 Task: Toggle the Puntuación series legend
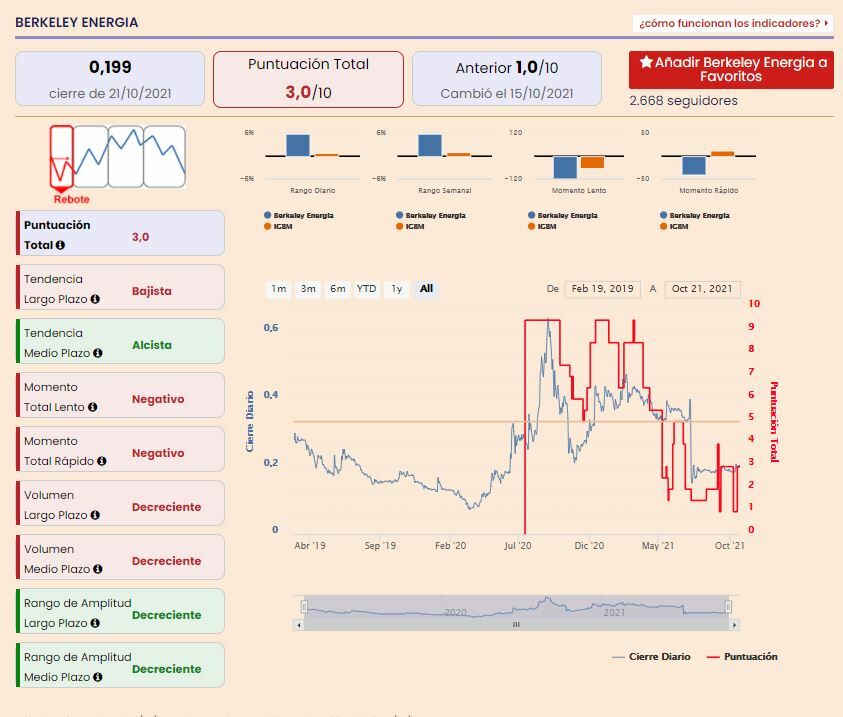click(x=742, y=656)
